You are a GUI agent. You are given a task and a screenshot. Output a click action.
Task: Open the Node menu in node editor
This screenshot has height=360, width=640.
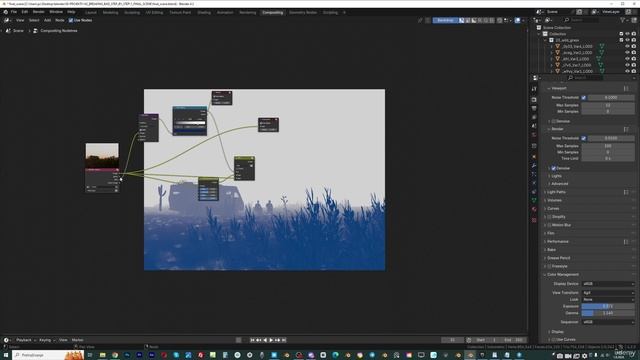pyautogui.click(x=60, y=20)
